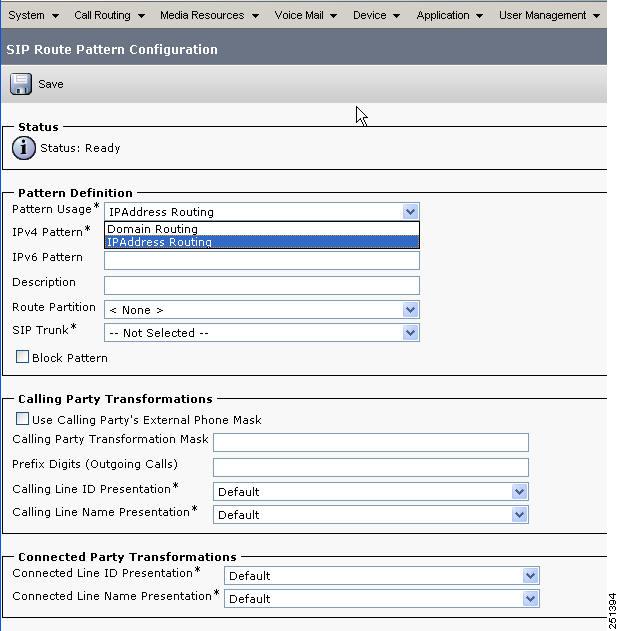Viewport: 619px width, 631px height.
Task: Open the Calling Line ID Presentation dropdown
Action: coord(371,491)
